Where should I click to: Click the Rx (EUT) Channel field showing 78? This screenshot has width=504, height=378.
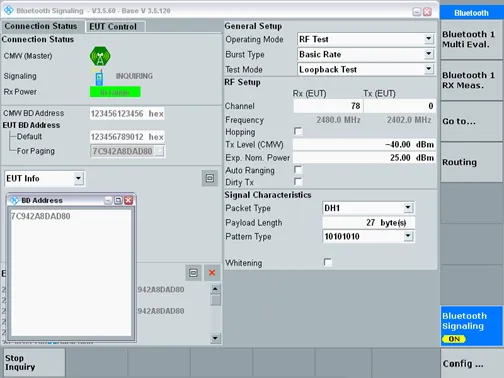point(328,106)
